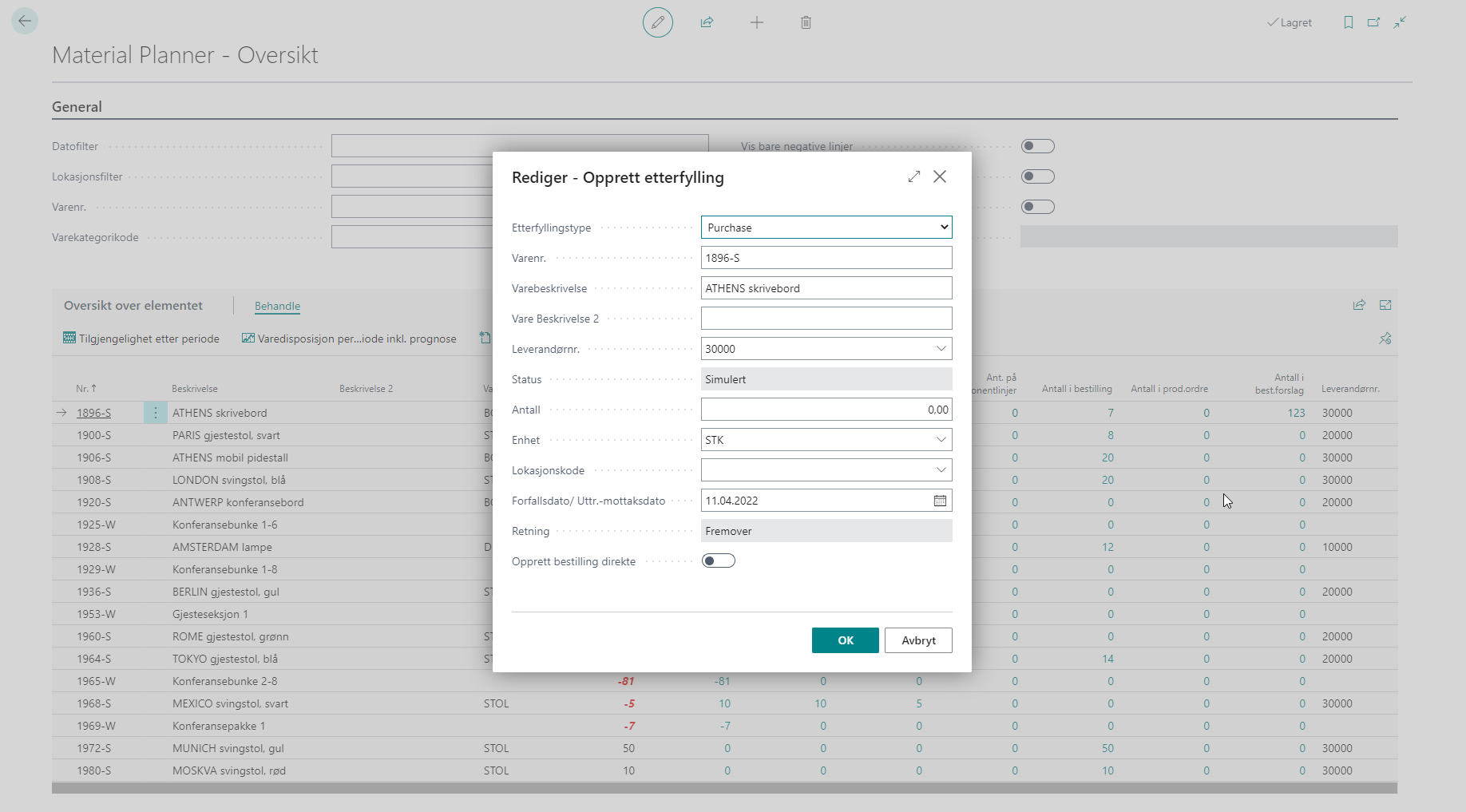1466x812 pixels.
Task: Enable Opprett bestilling direkte toggle
Action: click(x=718, y=561)
